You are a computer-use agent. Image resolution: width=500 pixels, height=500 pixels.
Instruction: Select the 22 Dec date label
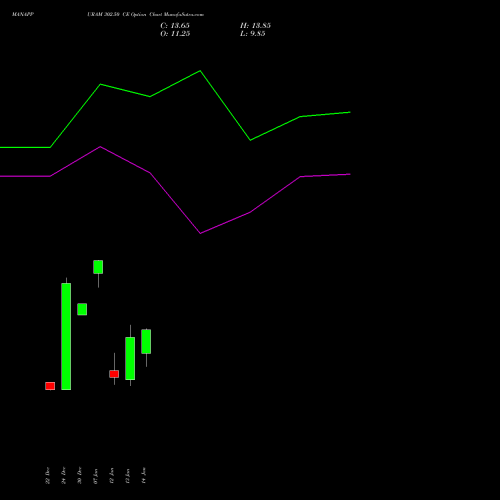pyautogui.click(x=47, y=475)
